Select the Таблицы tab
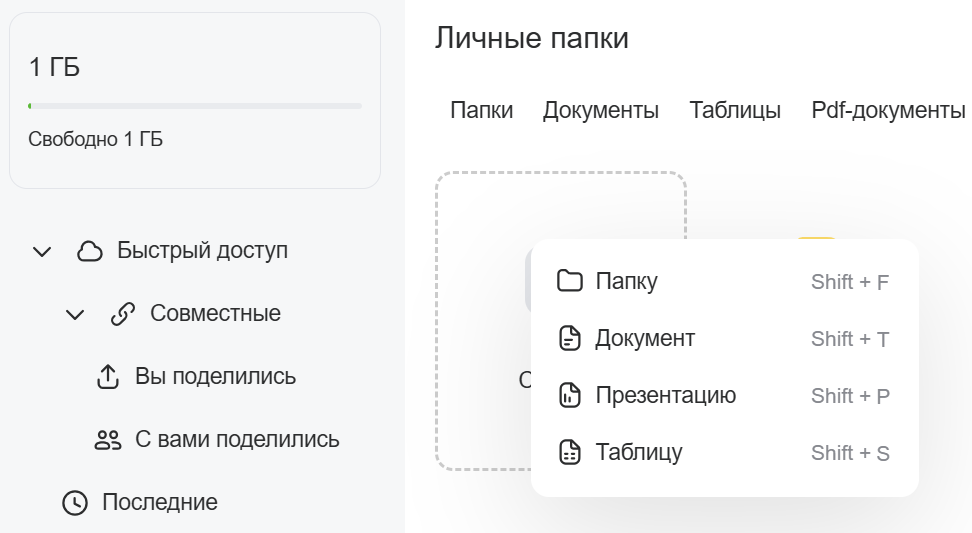The width and height of the screenshot is (972, 533). pyautogui.click(x=735, y=111)
